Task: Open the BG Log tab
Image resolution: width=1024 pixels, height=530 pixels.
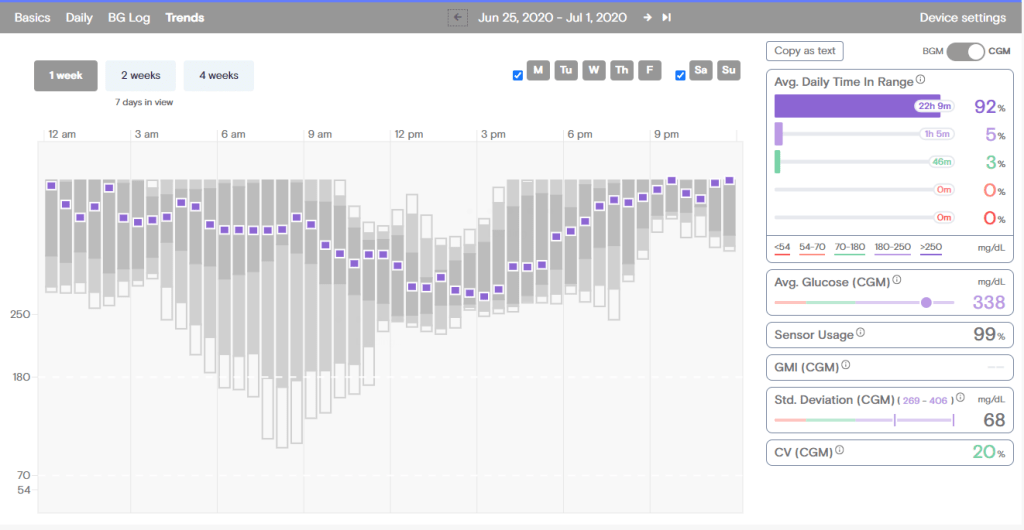Action: (x=130, y=17)
